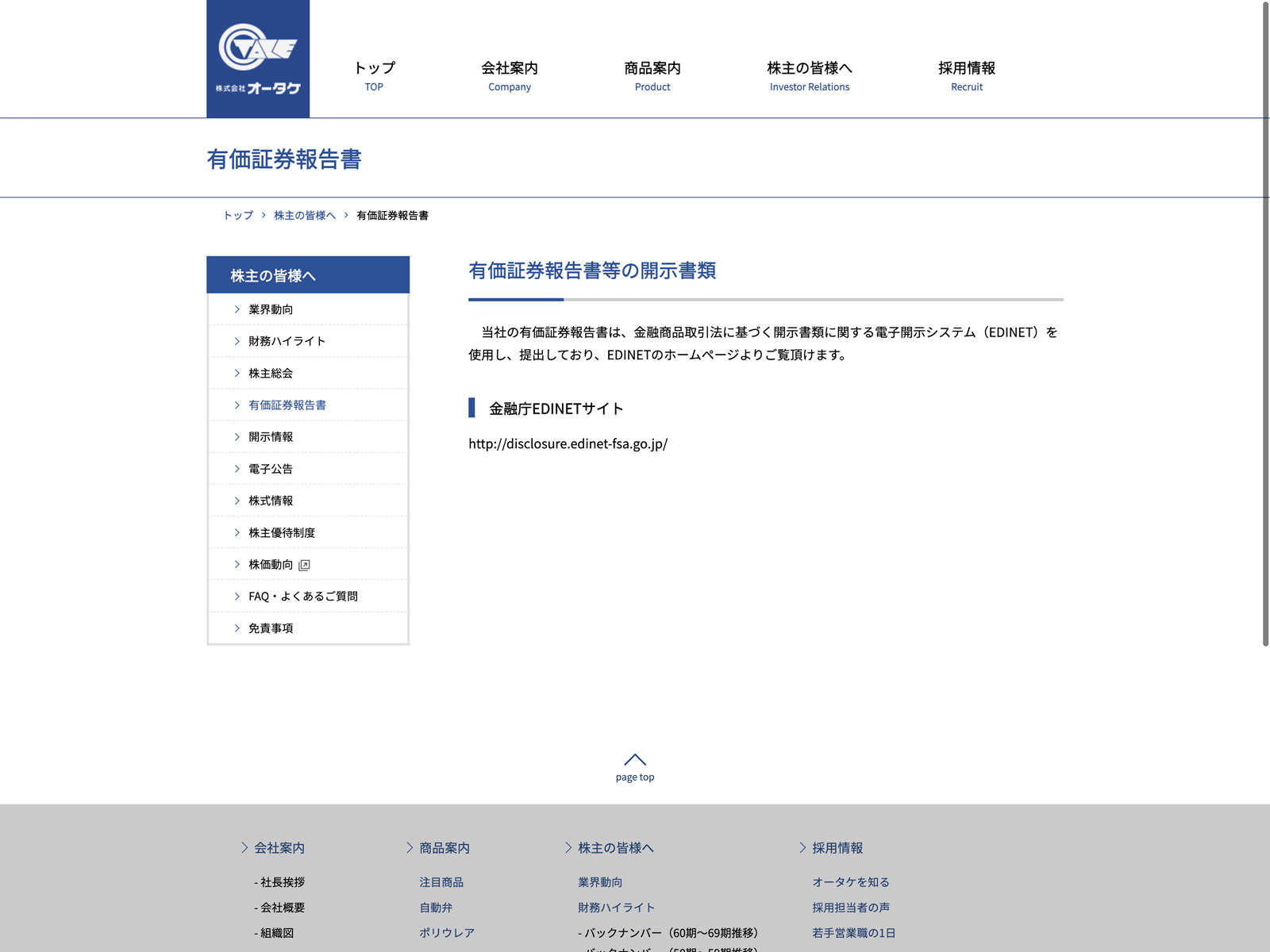Click chevron beside footer 採用情報 heading
The width and height of the screenshot is (1270, 952).
tap(802, 848)
